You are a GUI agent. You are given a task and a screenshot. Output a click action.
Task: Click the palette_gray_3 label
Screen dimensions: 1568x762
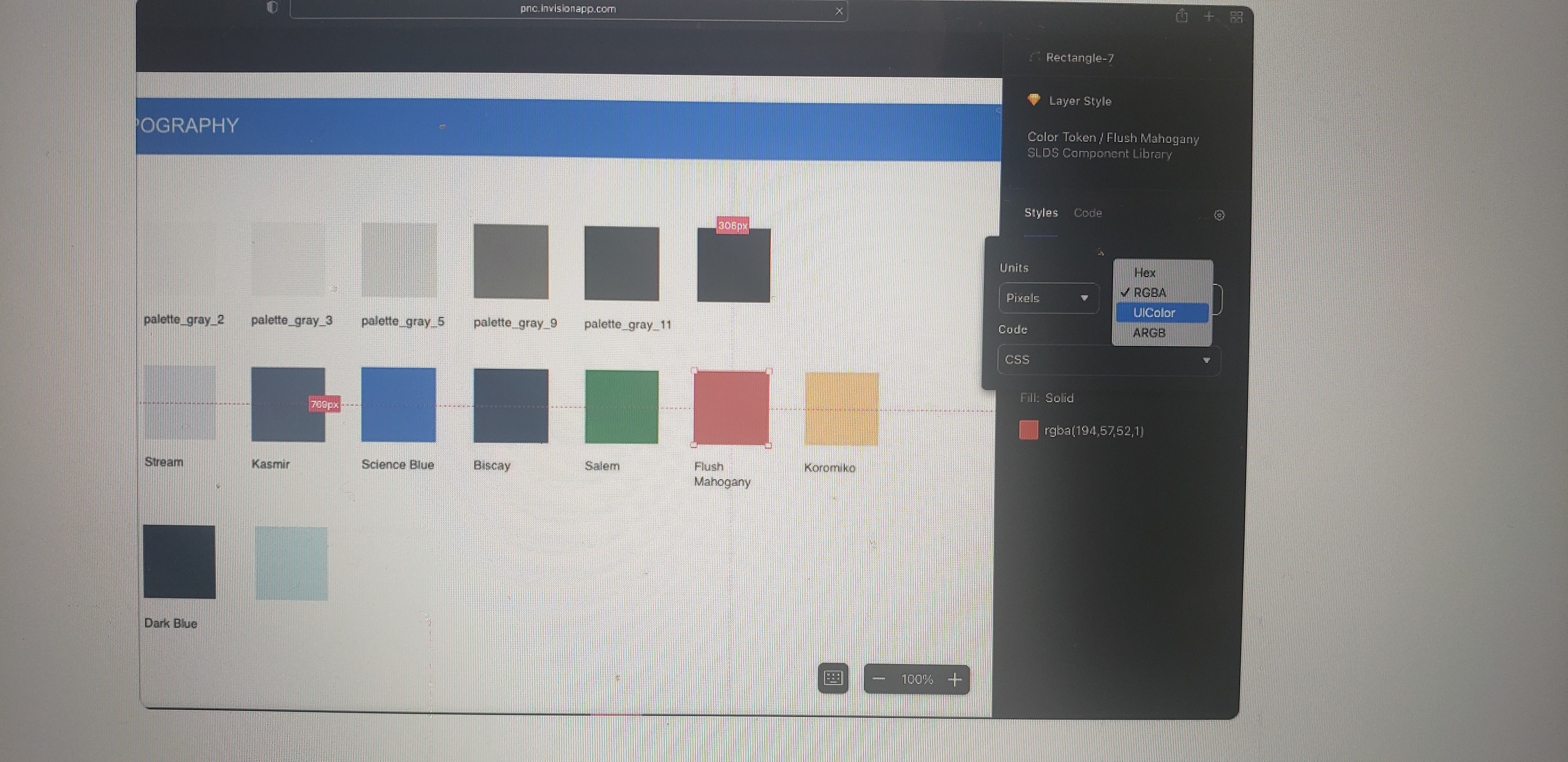pos(292,320)
